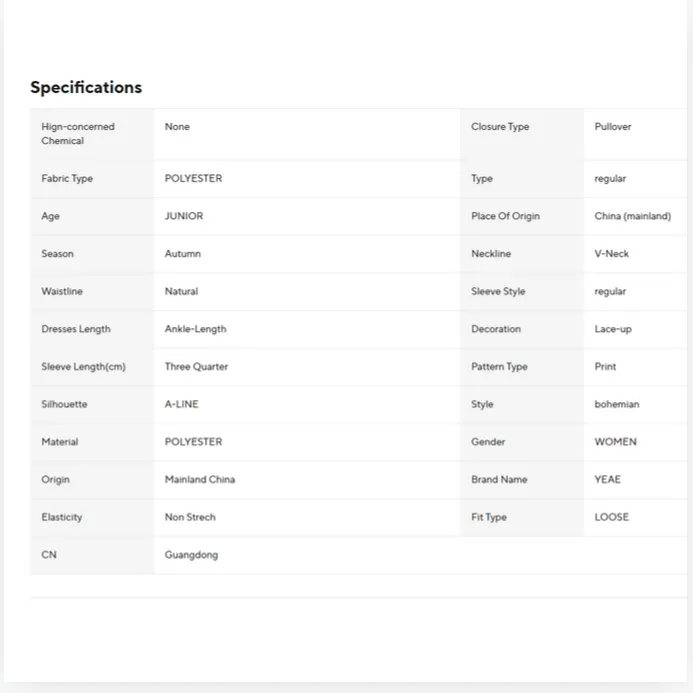
Task: Click the Specifications heading
Action: point(86,87)
